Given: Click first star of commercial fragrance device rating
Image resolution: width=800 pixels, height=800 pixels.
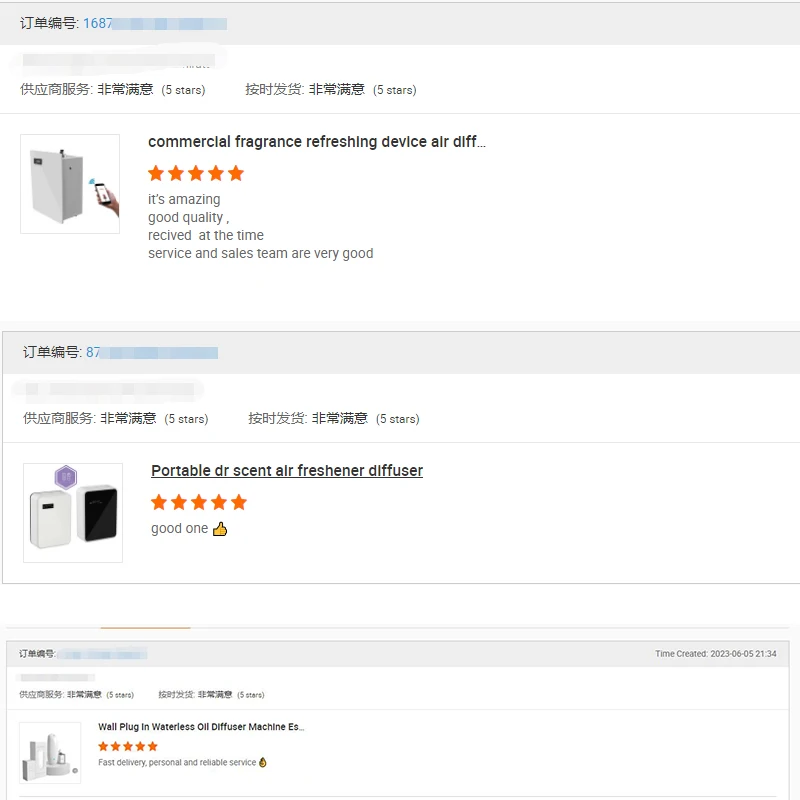Looking at the screenshot, I should 156,173.
